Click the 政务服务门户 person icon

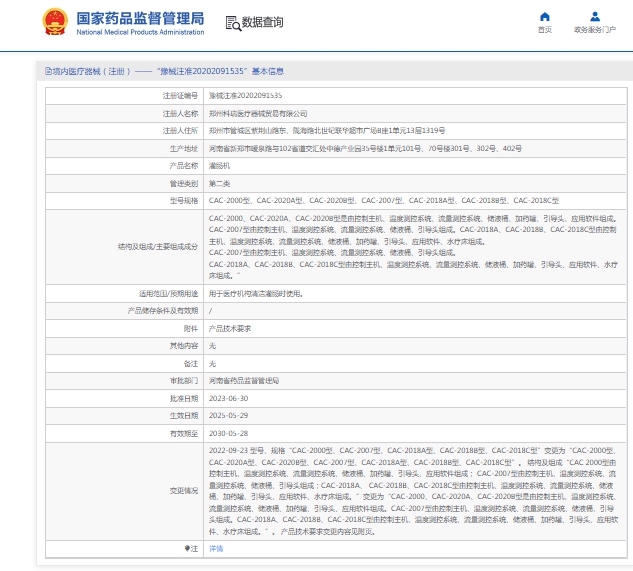(x=595, y=17)
